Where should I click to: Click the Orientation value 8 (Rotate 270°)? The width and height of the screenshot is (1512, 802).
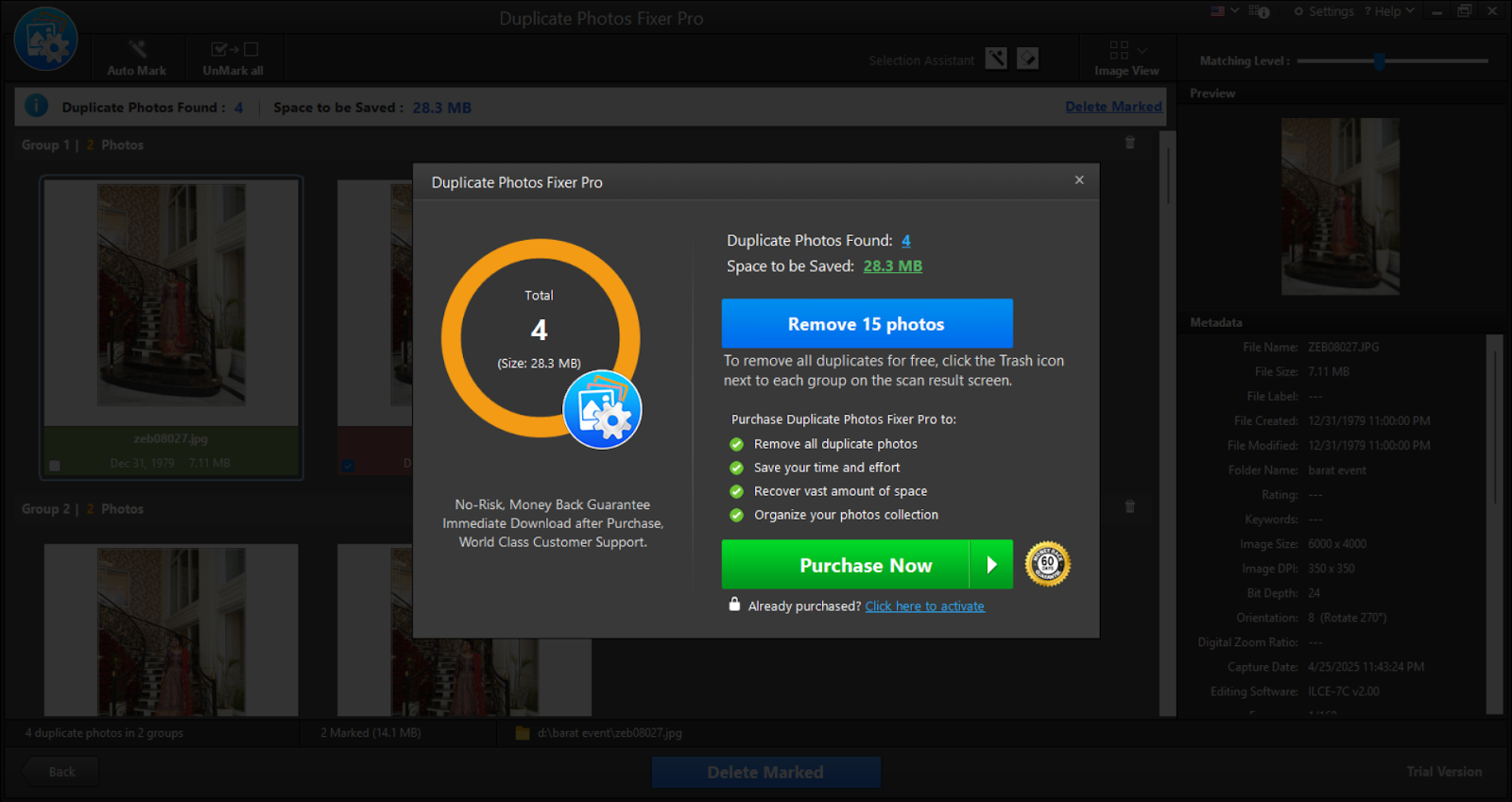pos(1347,618)
